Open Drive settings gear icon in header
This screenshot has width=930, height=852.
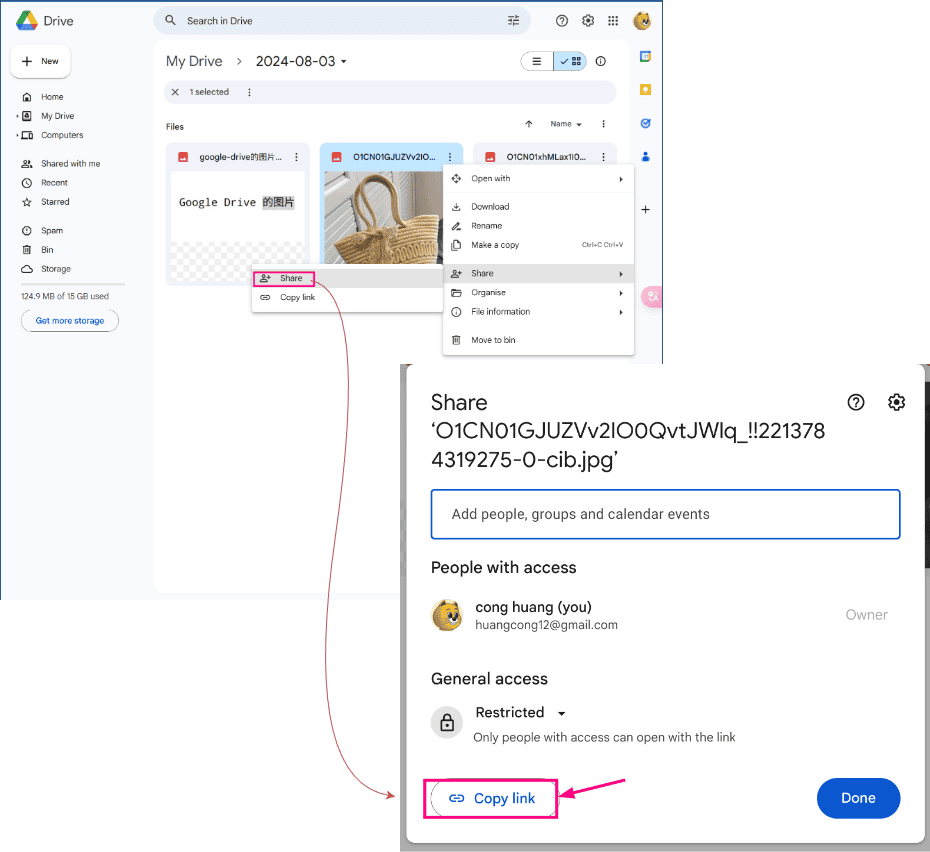(588, 20)
